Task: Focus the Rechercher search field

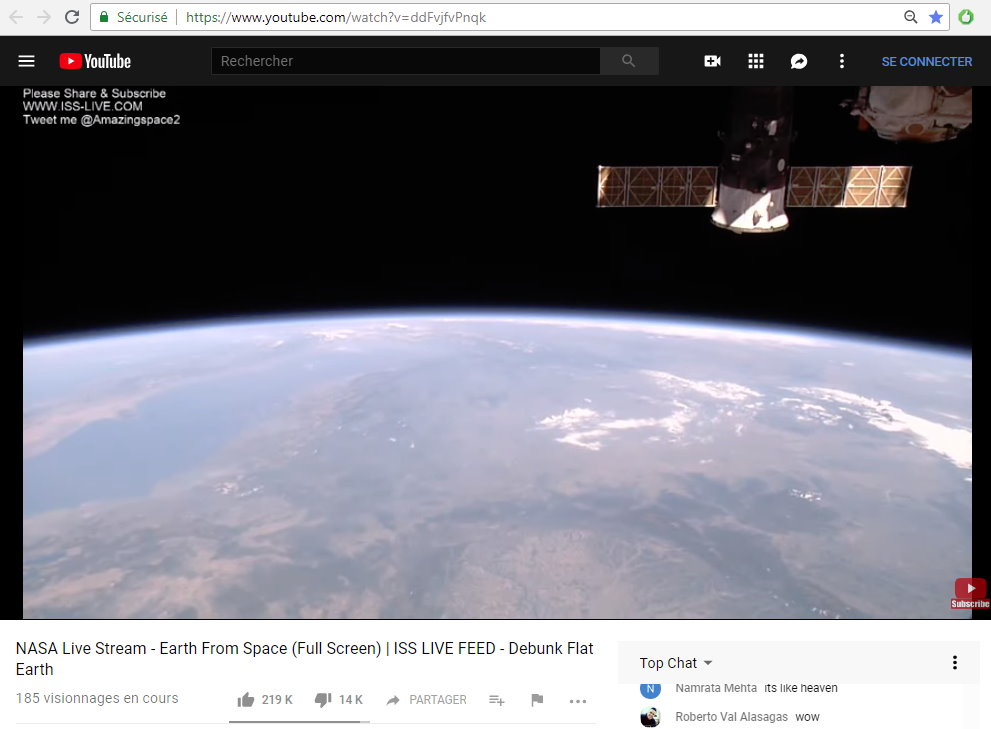Action: (406, 61)
